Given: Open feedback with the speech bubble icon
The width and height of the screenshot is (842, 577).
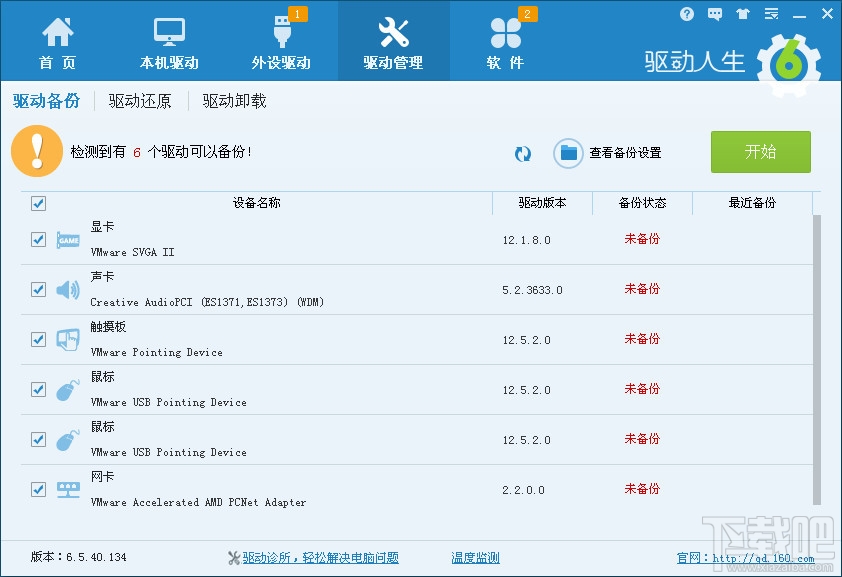Looking at the screenshot, I should coord(714,13).
